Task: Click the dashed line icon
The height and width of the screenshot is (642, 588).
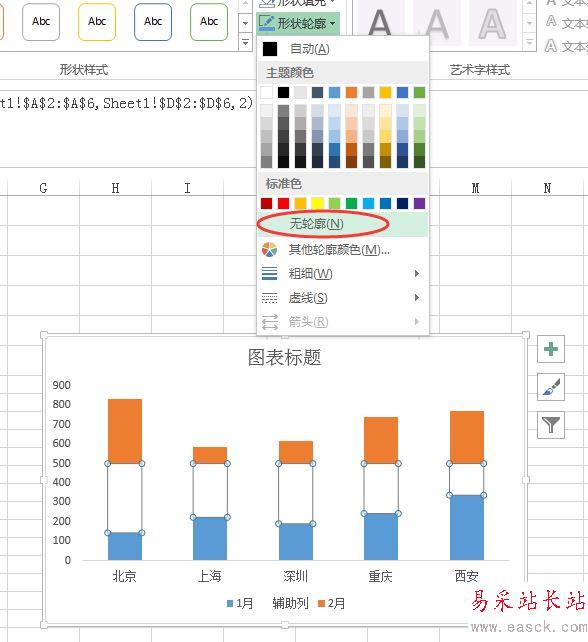Action: [x=269, y=298]
